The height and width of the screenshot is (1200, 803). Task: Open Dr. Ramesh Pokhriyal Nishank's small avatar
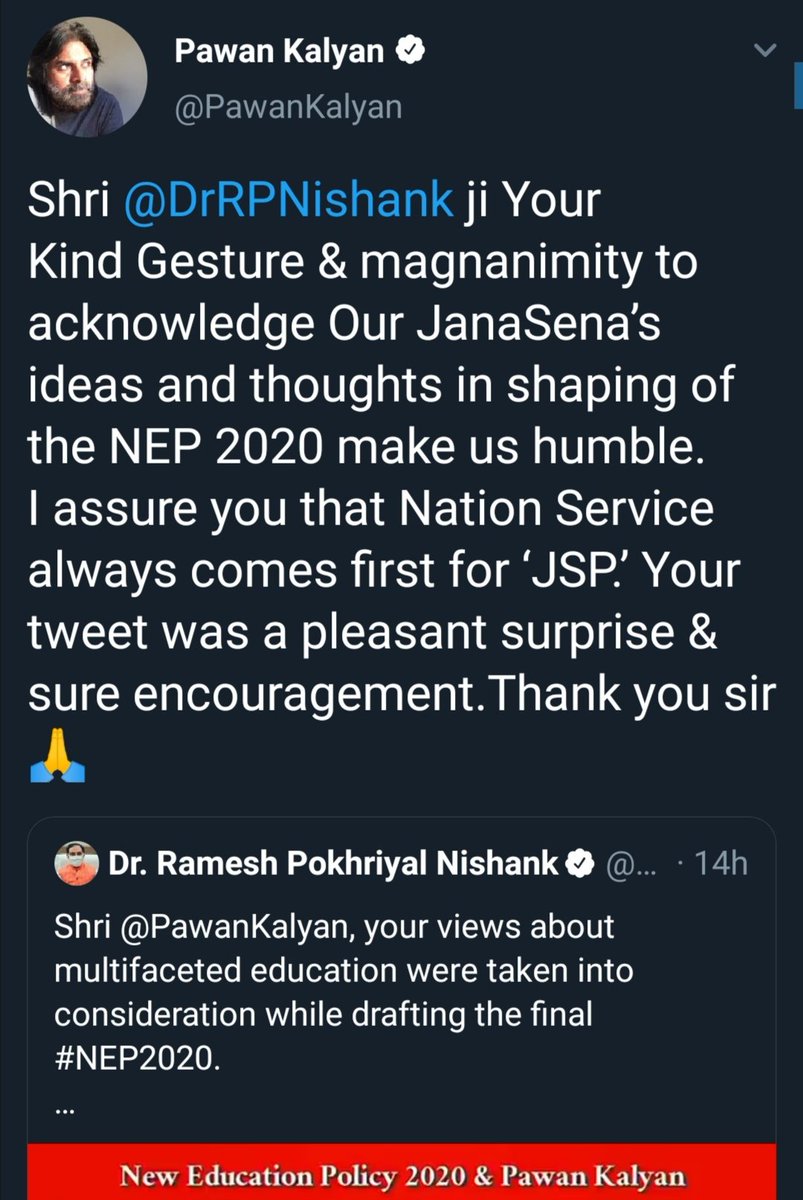click(x=77, y=864)
